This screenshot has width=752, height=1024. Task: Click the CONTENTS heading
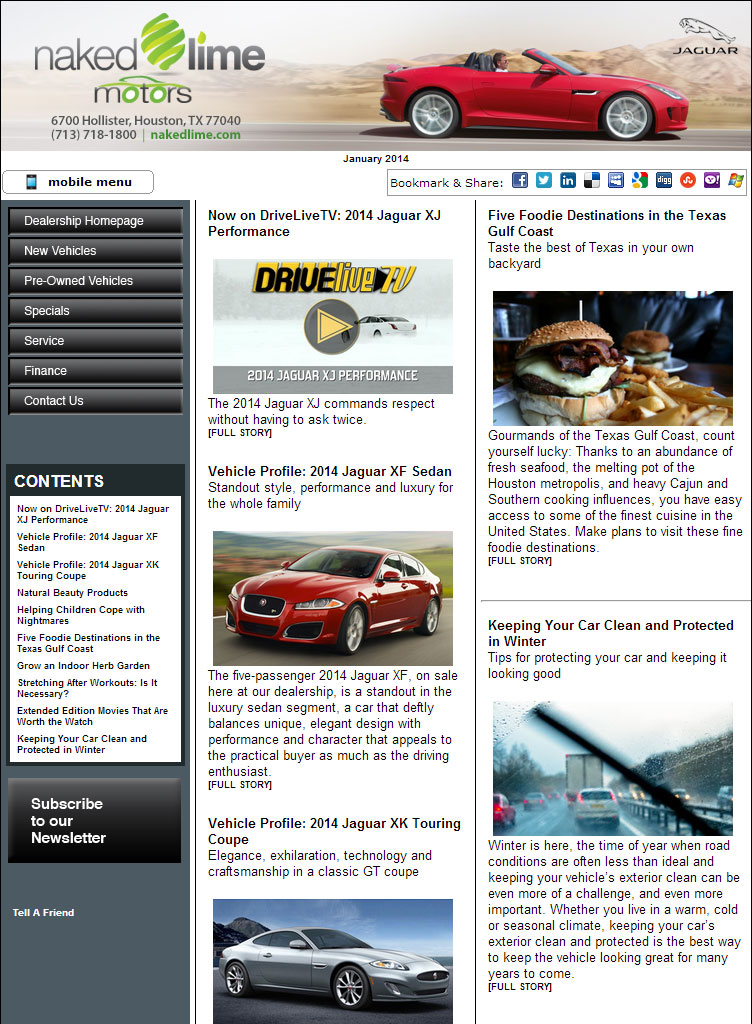click(59, 481)
